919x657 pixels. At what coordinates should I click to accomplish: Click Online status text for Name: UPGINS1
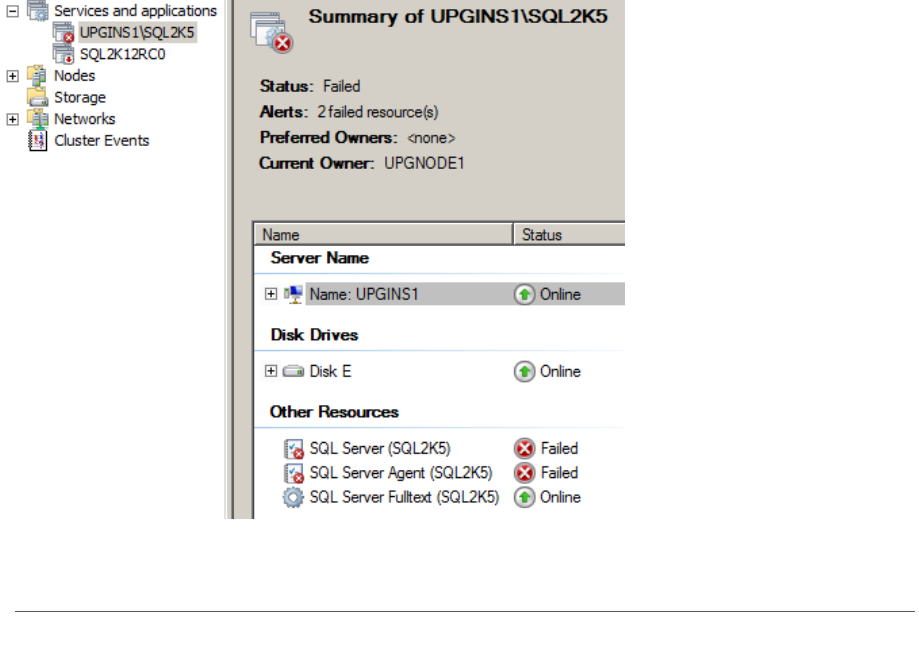pyautogui.click(x=560, y=294)
